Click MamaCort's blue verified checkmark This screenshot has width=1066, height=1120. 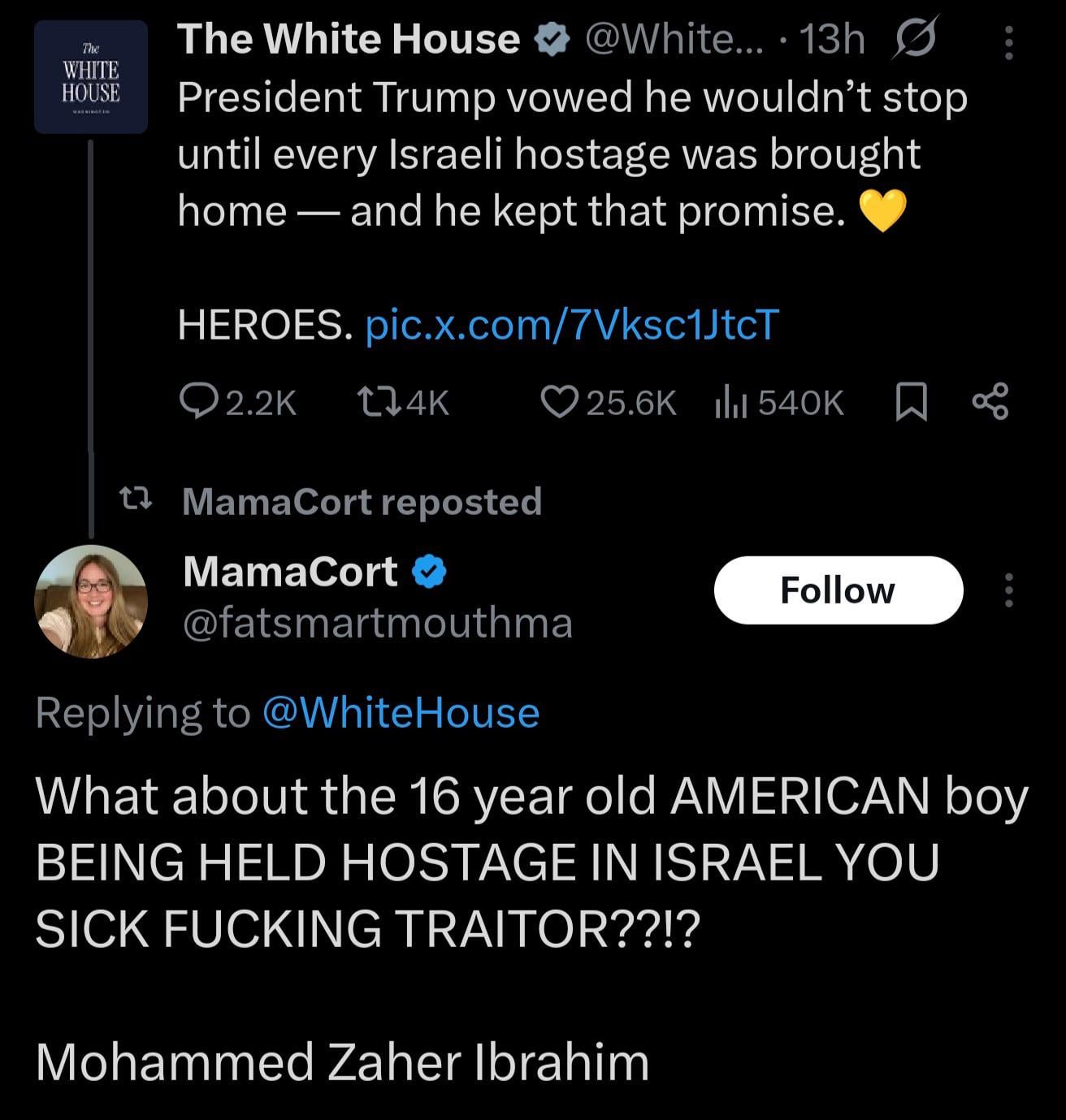[x=430, y=573]
